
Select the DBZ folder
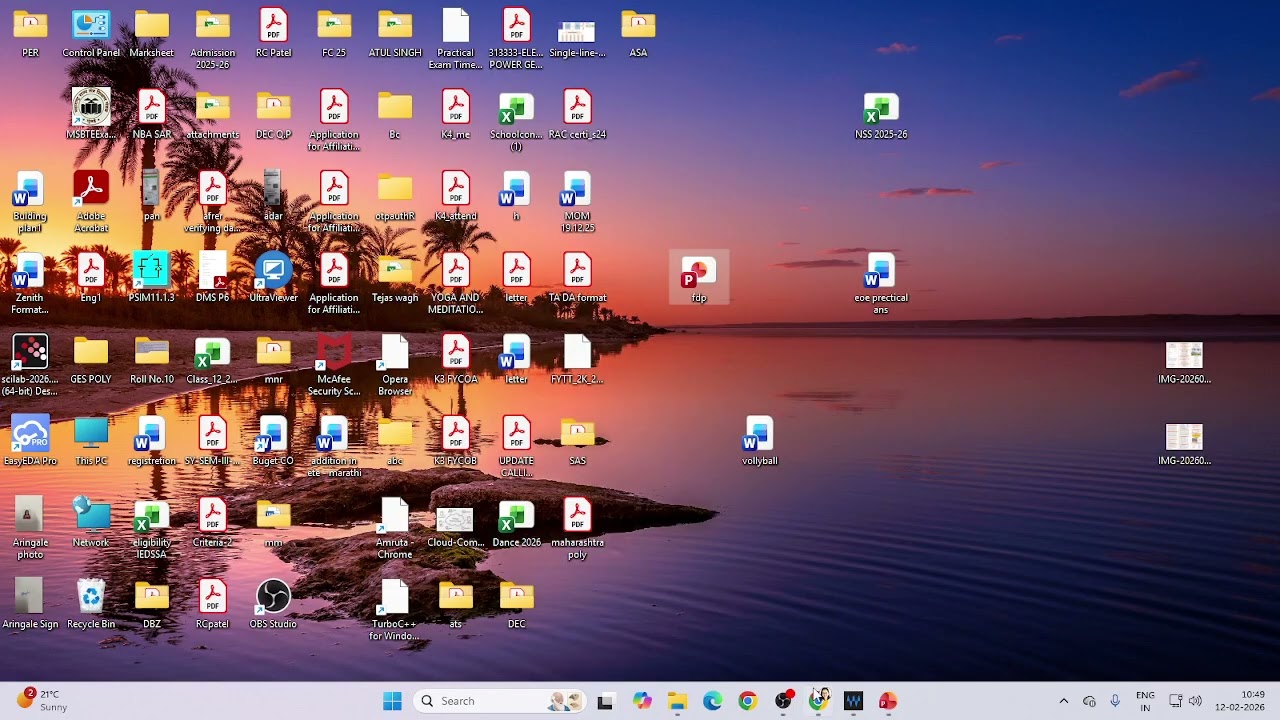pyautogui.click(x=152, y=604)
